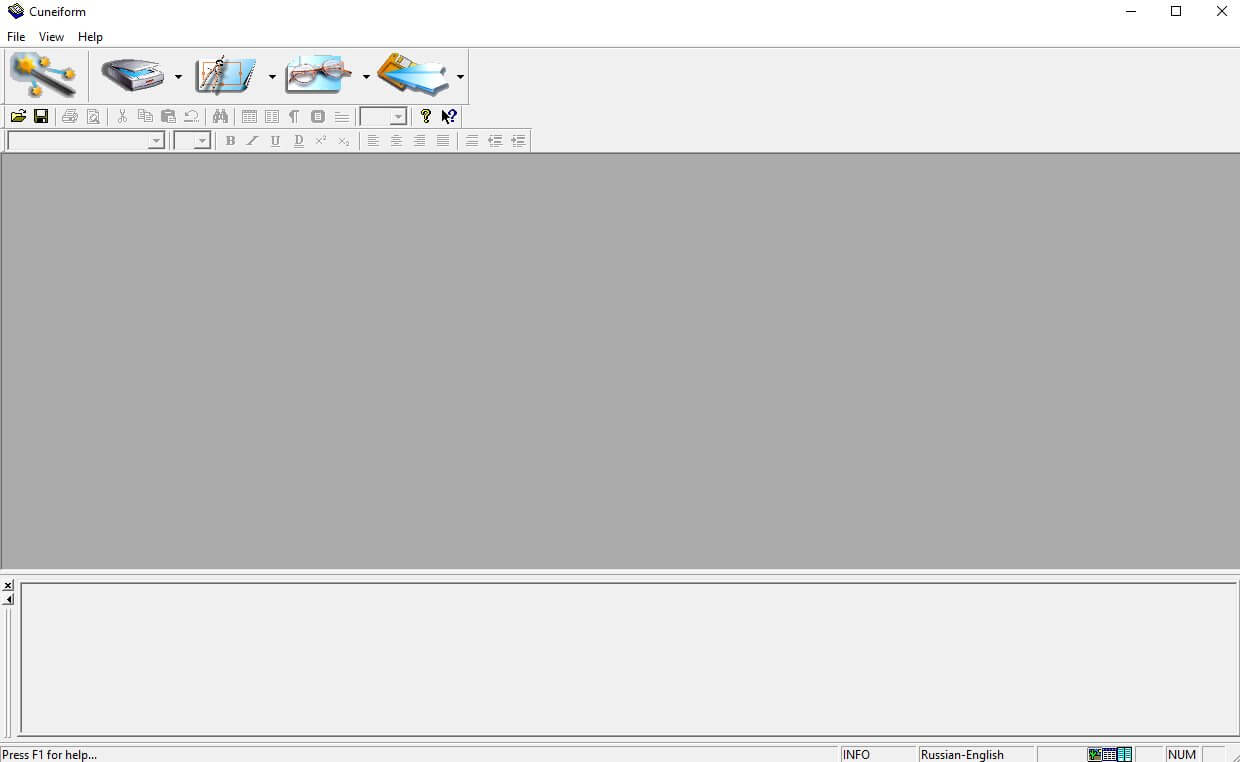Click the small black Save diskette icon
The image size is (1240, 762).
(41, 117)
